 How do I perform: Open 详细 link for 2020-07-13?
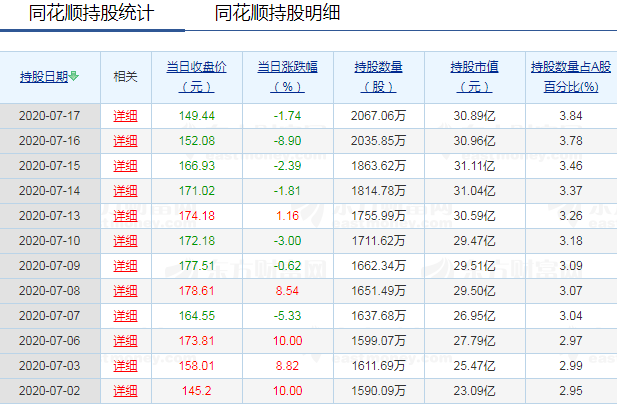click(125, 216)
